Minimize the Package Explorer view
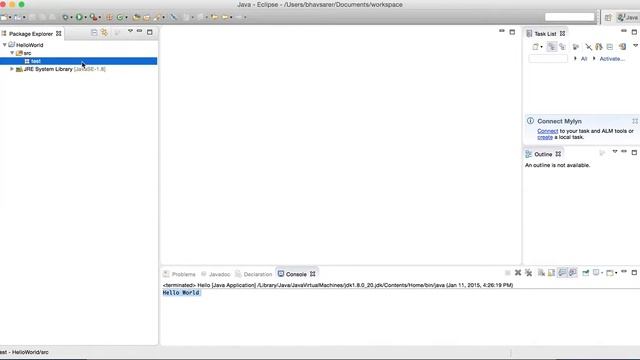Viewport: 640px width, 360px height. [x=140, y=31]
